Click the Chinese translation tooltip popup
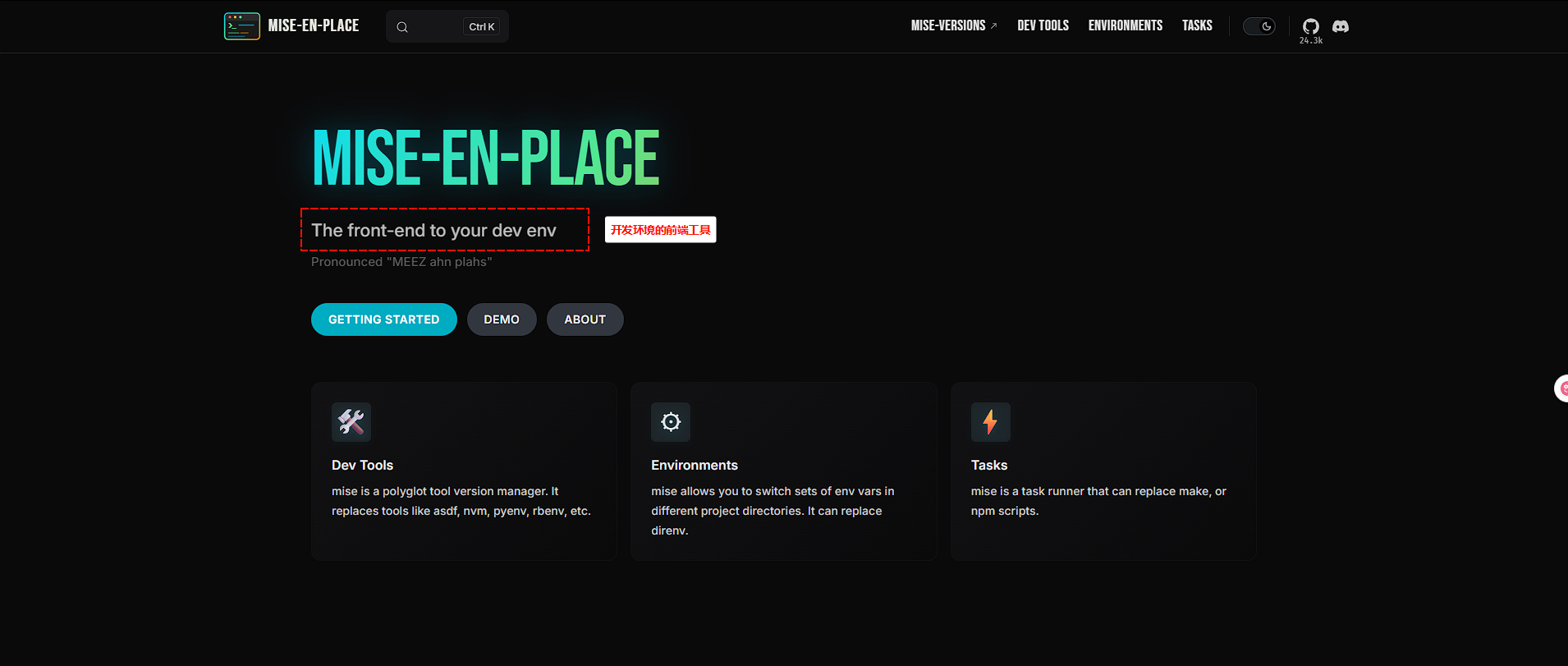Viewport: 1568px width, 666px height. tap(660, 230)
